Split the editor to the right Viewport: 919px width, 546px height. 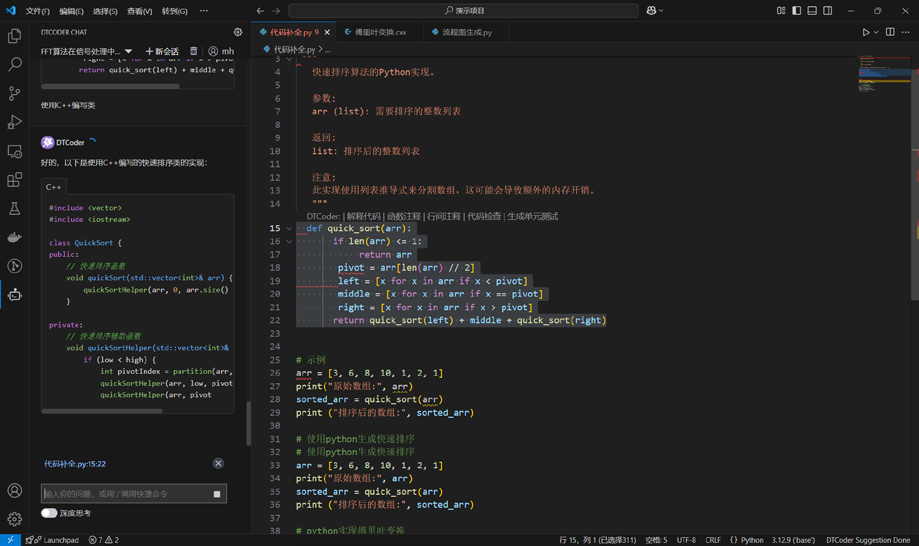pos(890,32)
